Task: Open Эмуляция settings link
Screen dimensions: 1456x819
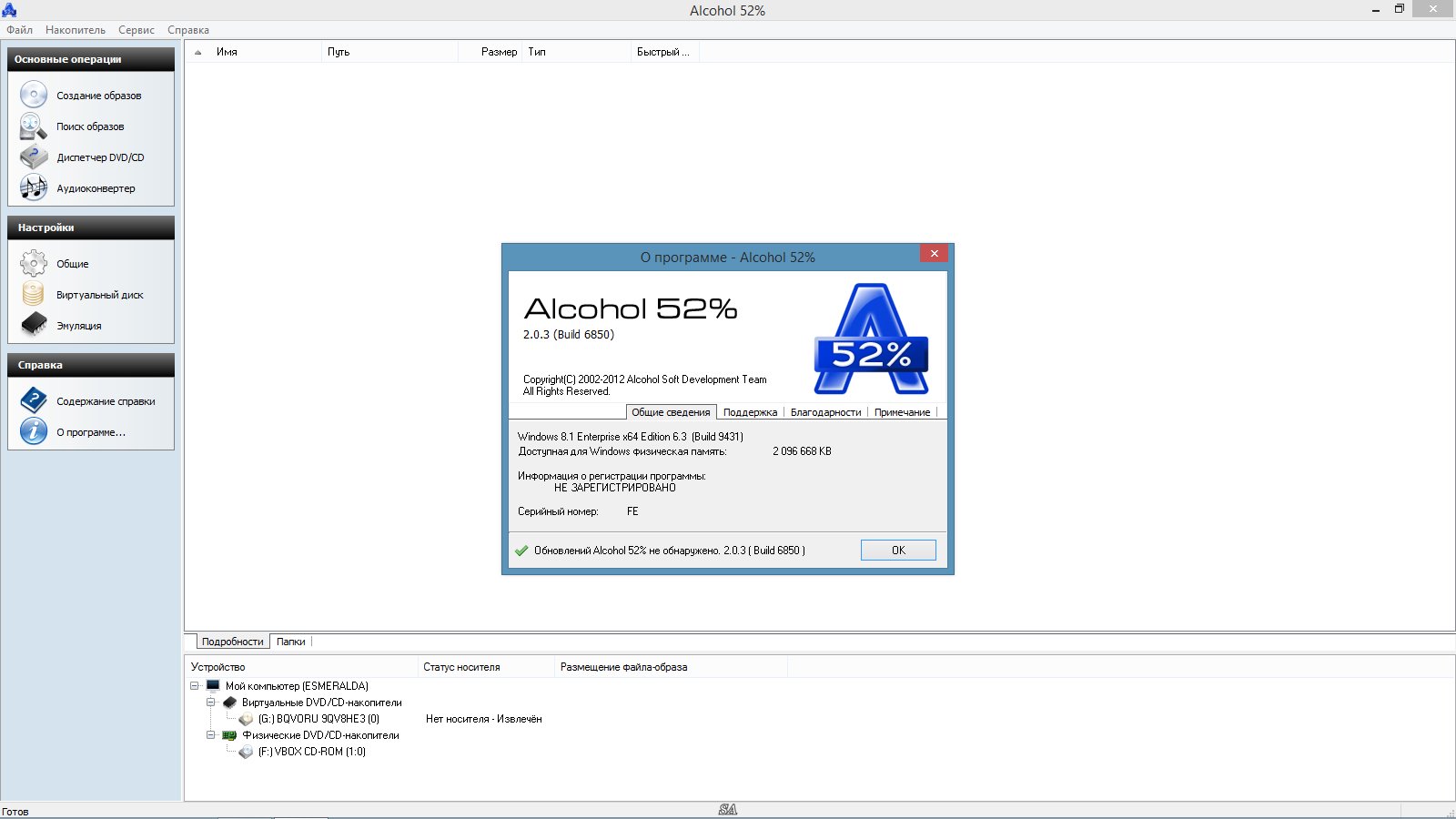Action: click(x=79, y=326)
